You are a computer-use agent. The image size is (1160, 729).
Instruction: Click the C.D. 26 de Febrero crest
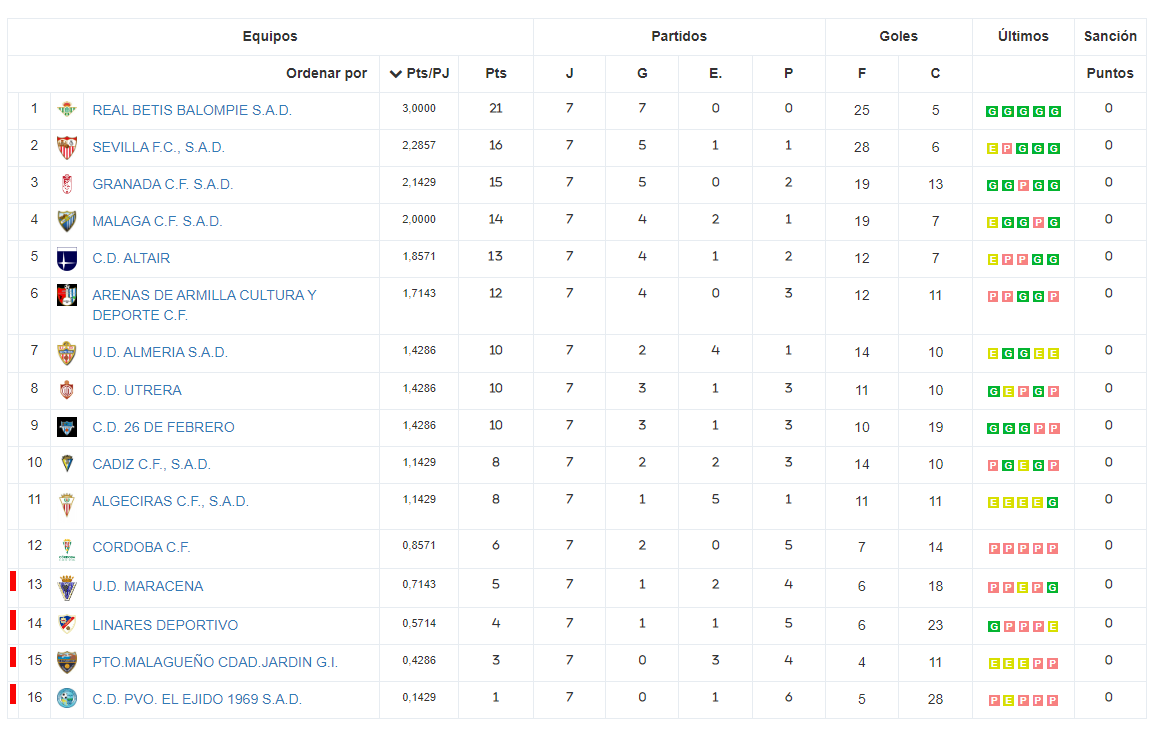(x=67, y=427)
